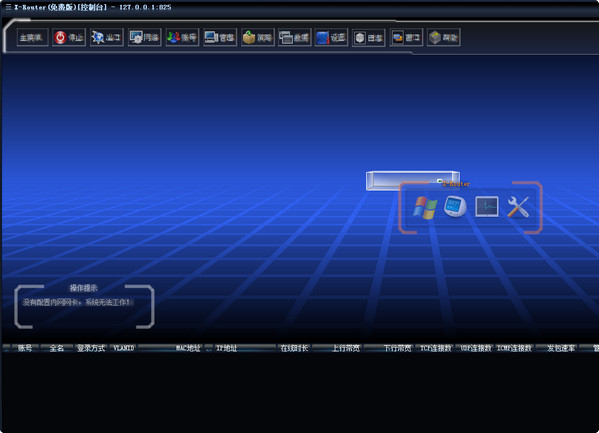This screenshot has height=433, width=599.
Task: Sort by the 账号 column header
Action: click(25, 348)
